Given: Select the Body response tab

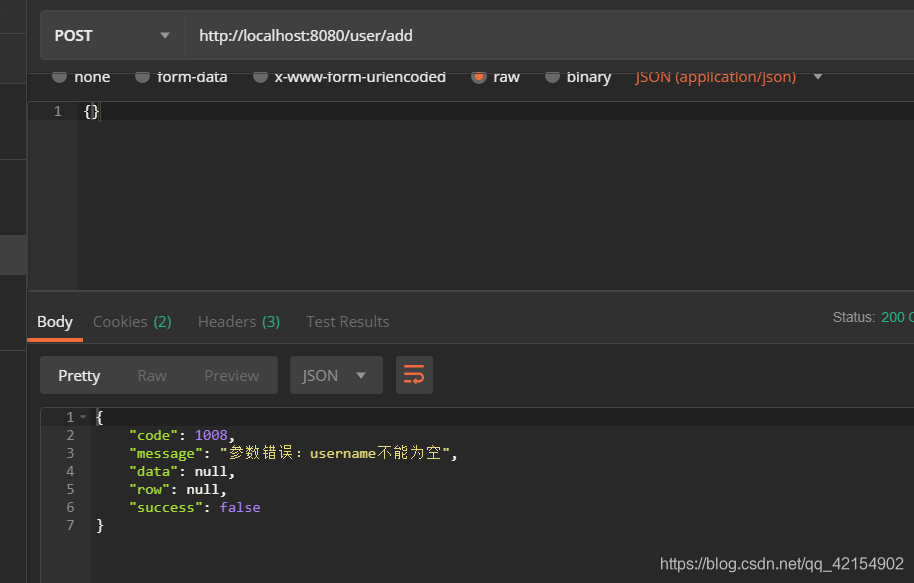Looking at the screenshot, I should click(55, 321).
